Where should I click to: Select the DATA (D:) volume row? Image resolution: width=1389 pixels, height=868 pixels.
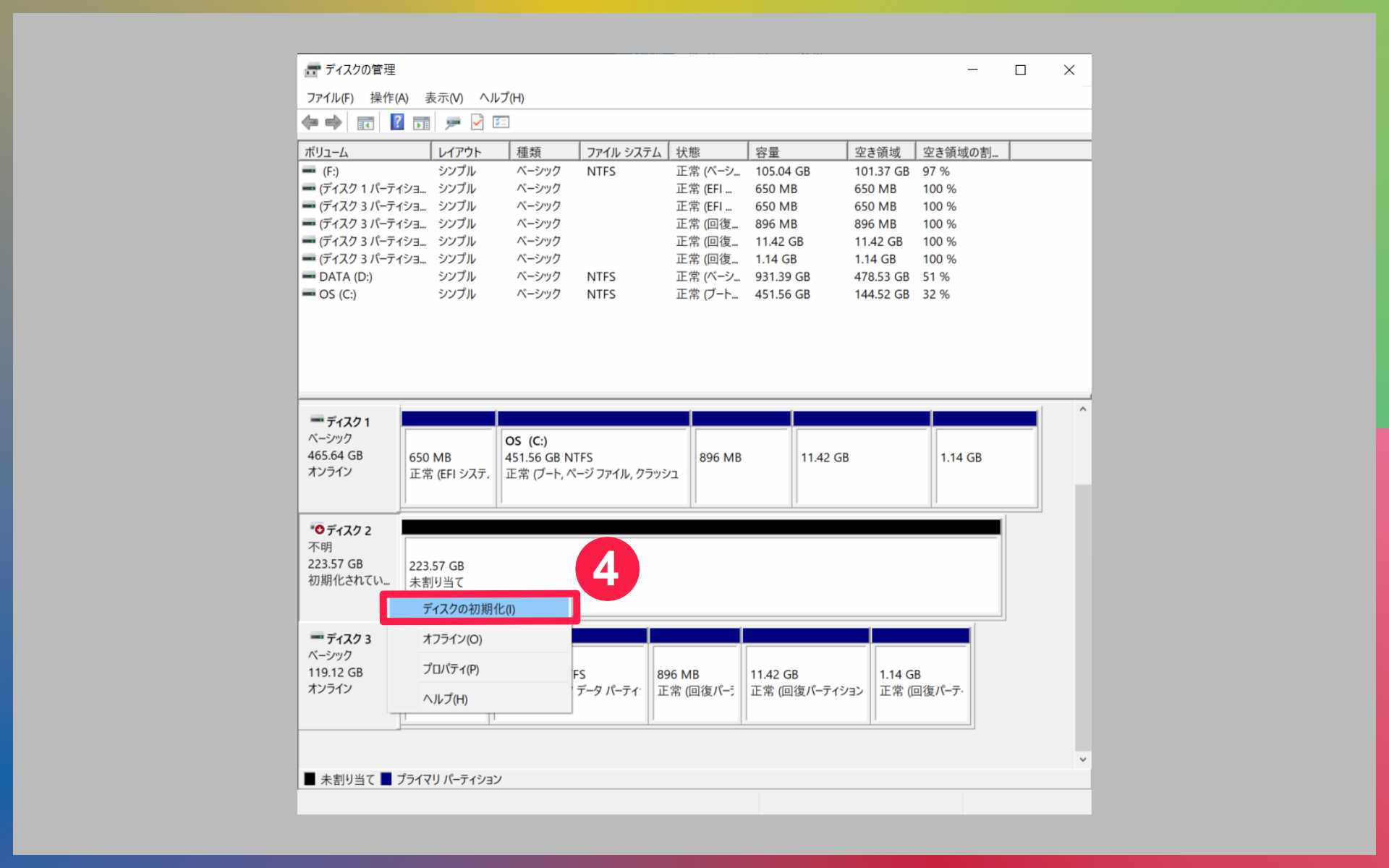(x=346, y=277)
